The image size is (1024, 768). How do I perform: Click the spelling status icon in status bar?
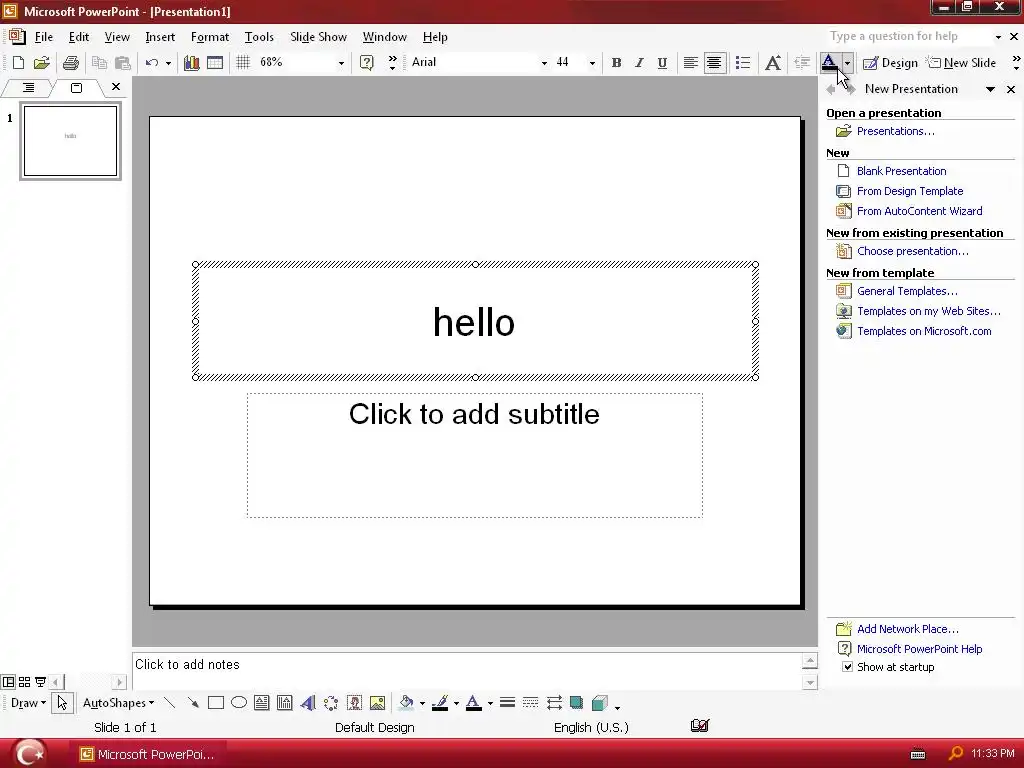tap(699, 726)
